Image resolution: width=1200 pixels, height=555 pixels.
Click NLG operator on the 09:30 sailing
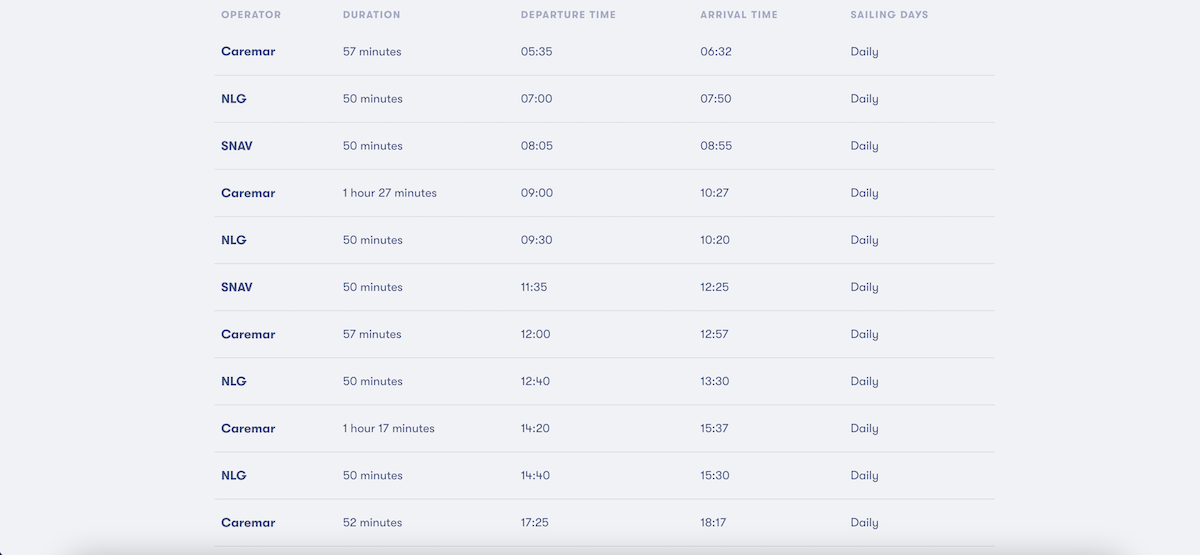click(234, 240)
